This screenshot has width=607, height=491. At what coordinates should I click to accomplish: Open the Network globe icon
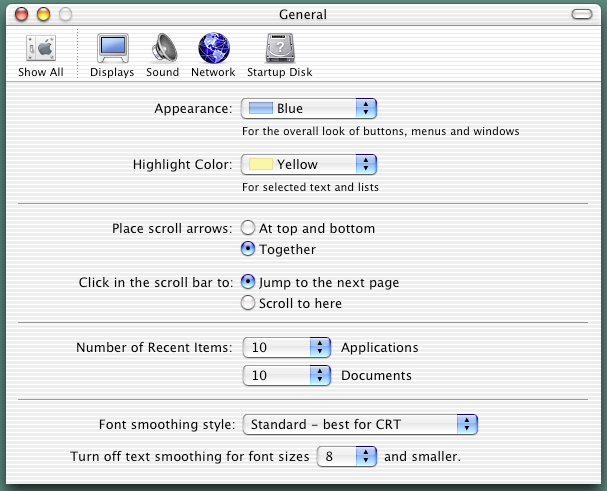click(x=213, y=49)
